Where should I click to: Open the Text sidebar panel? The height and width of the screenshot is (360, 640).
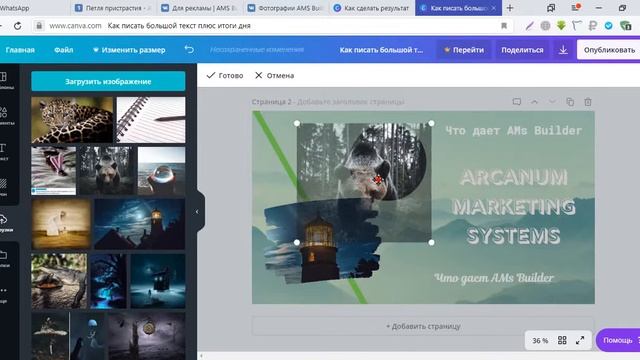(x=4, y=151)
